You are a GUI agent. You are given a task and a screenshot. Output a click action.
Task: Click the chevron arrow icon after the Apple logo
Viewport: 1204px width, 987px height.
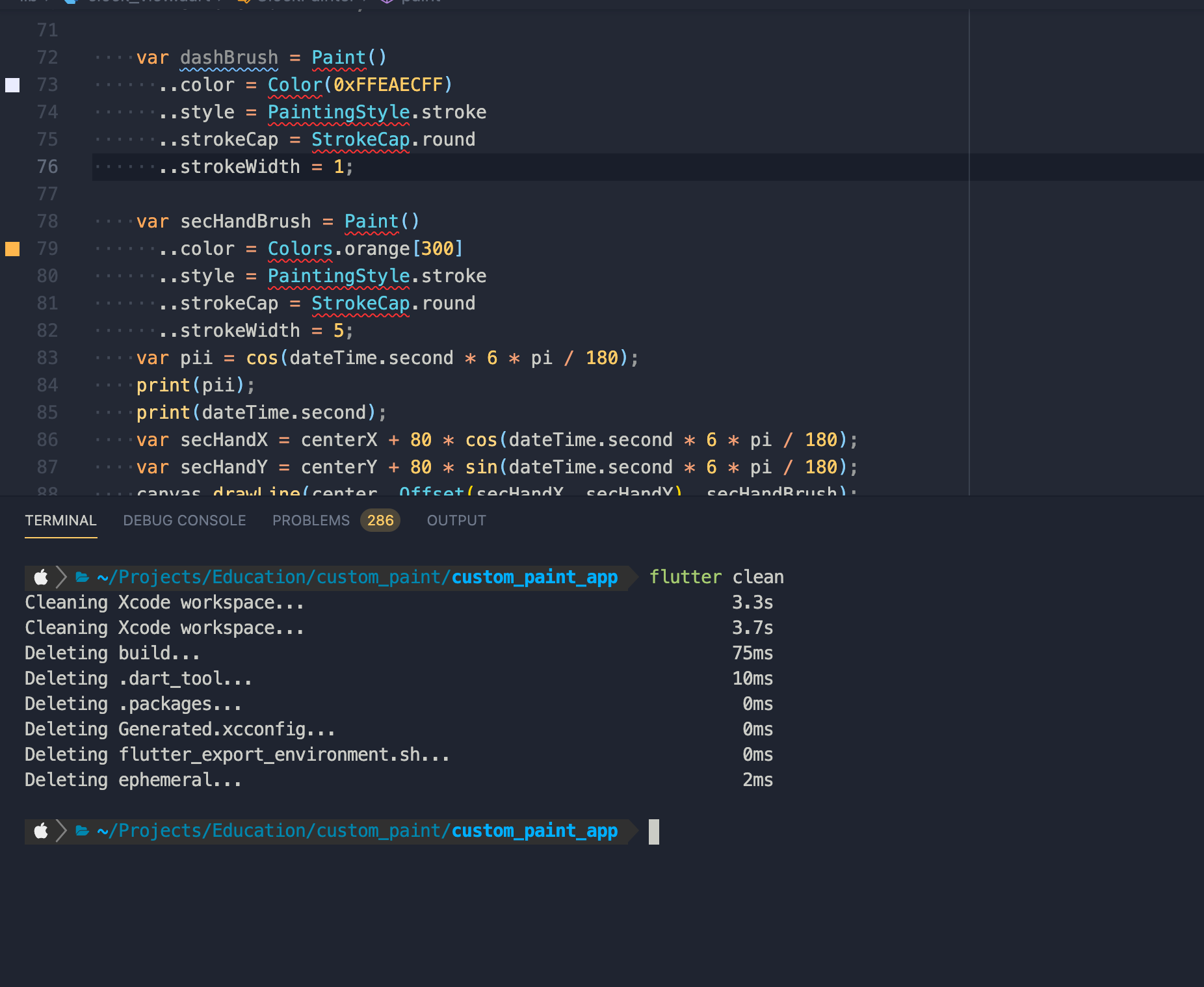[62, 577]
